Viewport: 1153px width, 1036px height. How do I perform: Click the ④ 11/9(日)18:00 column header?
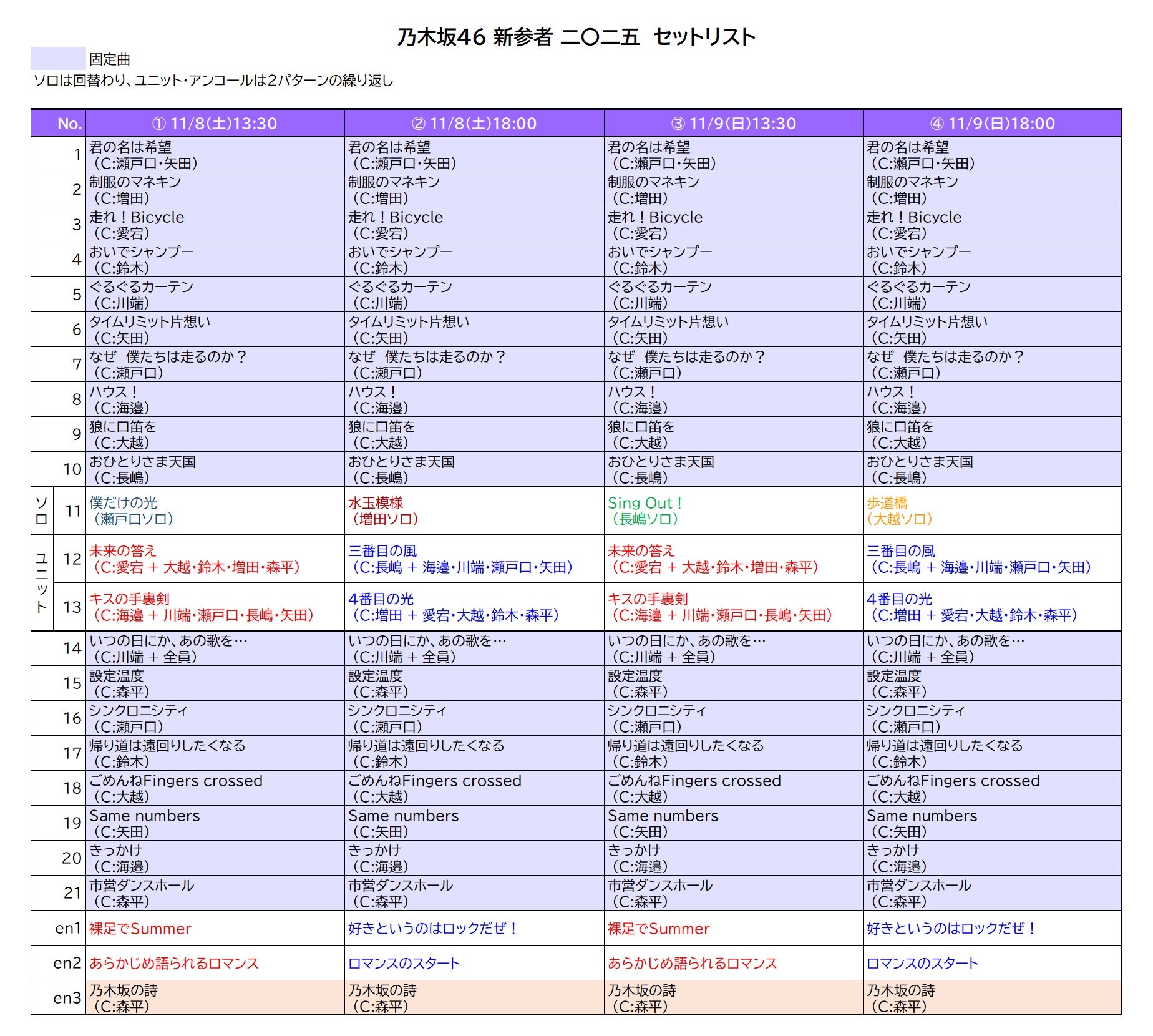993,123
